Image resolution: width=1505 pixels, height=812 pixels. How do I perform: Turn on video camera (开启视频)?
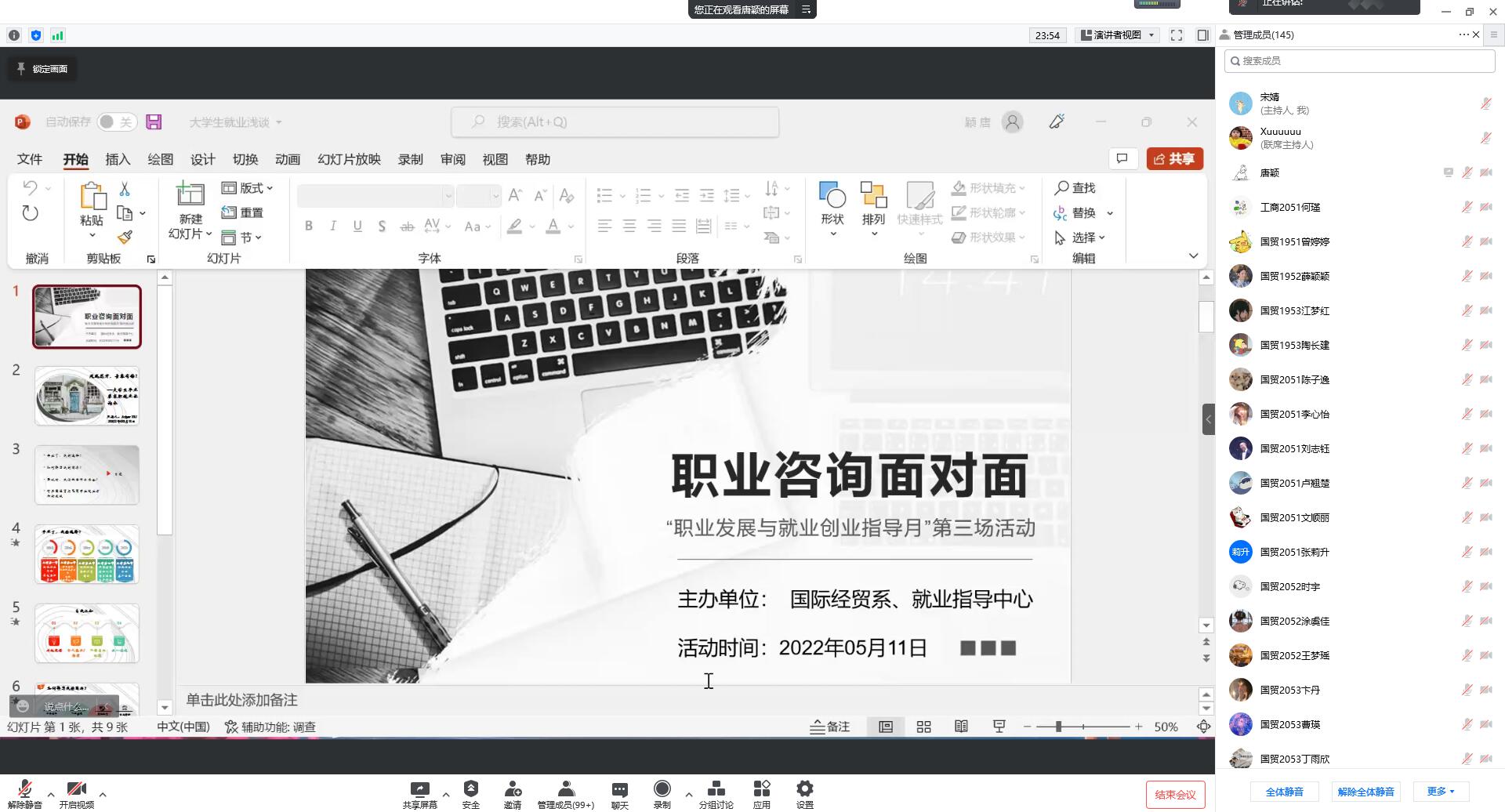[x=76, y=789]
